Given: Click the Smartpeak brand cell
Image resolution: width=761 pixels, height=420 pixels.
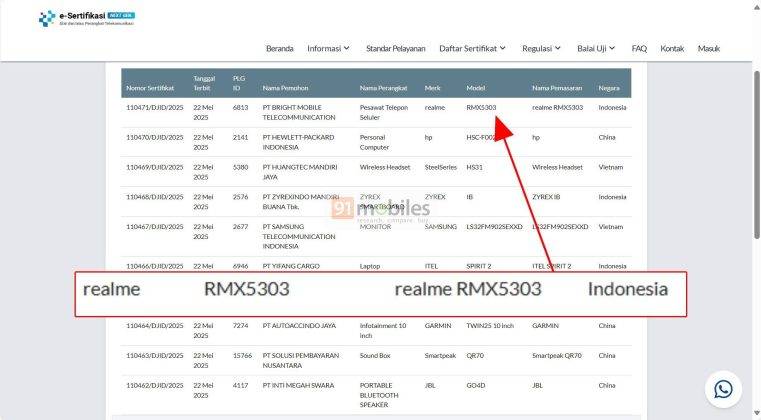Looking at the screenshot, I should (x=440, y=356).
